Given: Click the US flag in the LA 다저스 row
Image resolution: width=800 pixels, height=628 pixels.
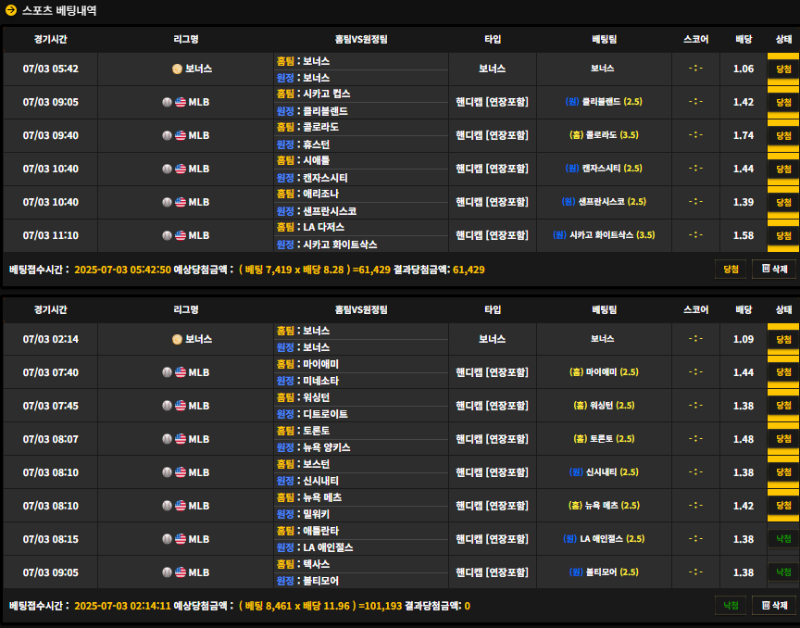Looking at the screenshot, I should (x=181, y=235).
